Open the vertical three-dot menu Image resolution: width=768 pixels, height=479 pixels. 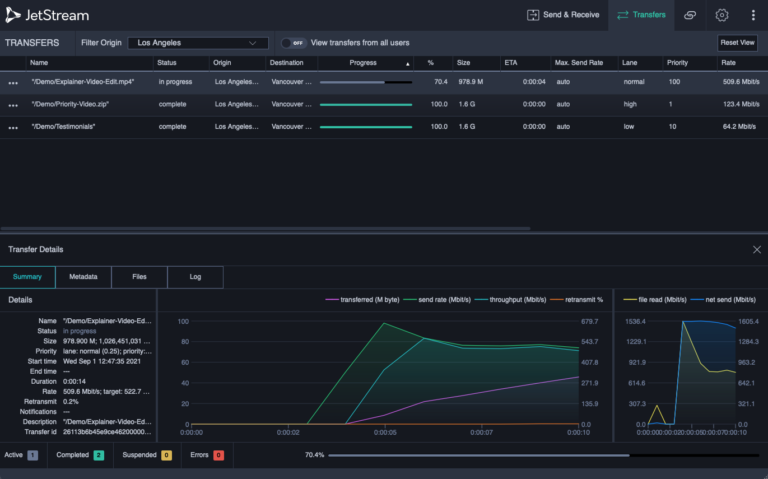click(x=752, y=15)
